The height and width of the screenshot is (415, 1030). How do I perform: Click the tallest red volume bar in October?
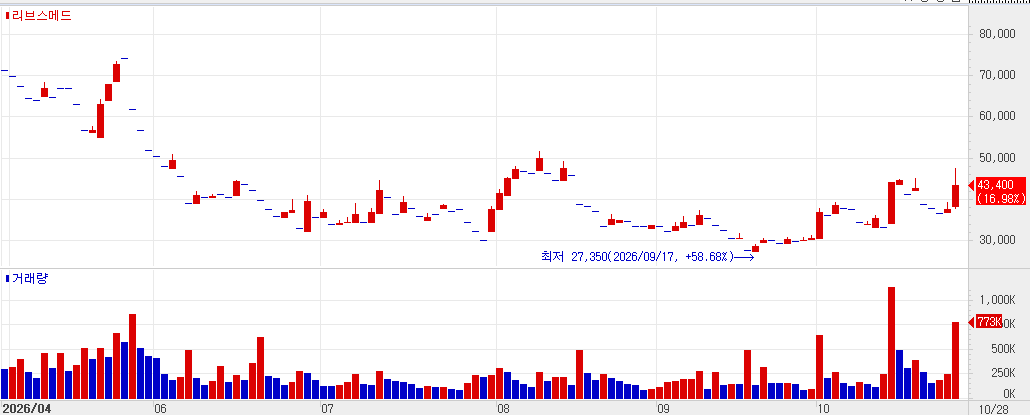tap(891, 343)
